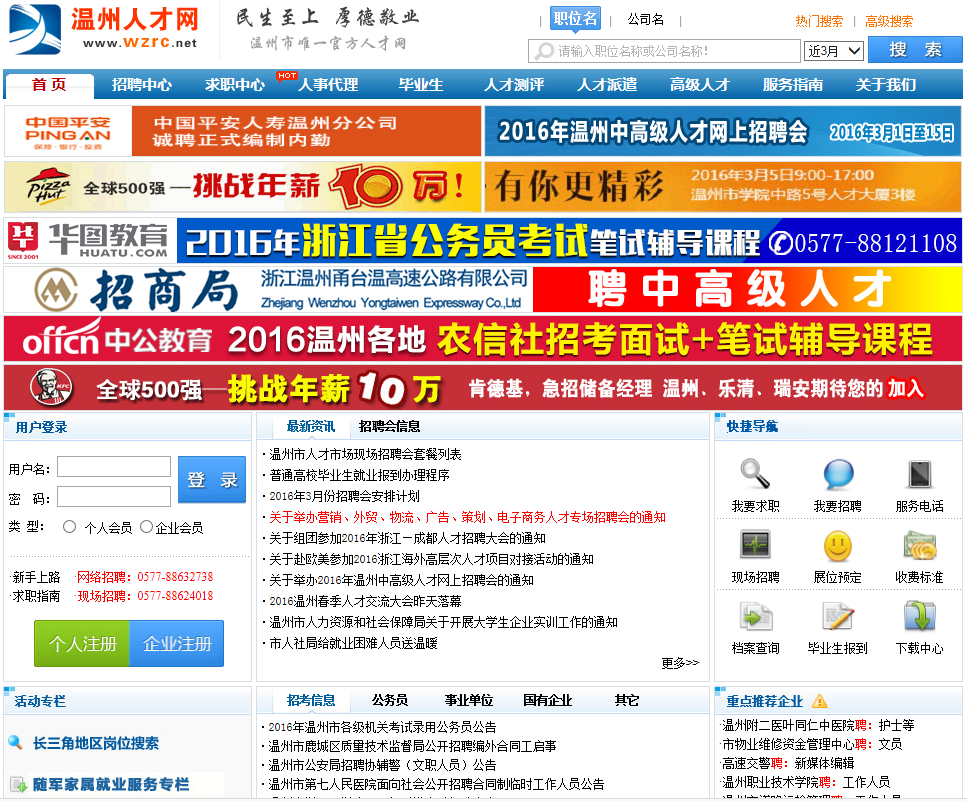Open 人才测评 in the navigation bar
The image size is (967, 801).
click(514, 85)
